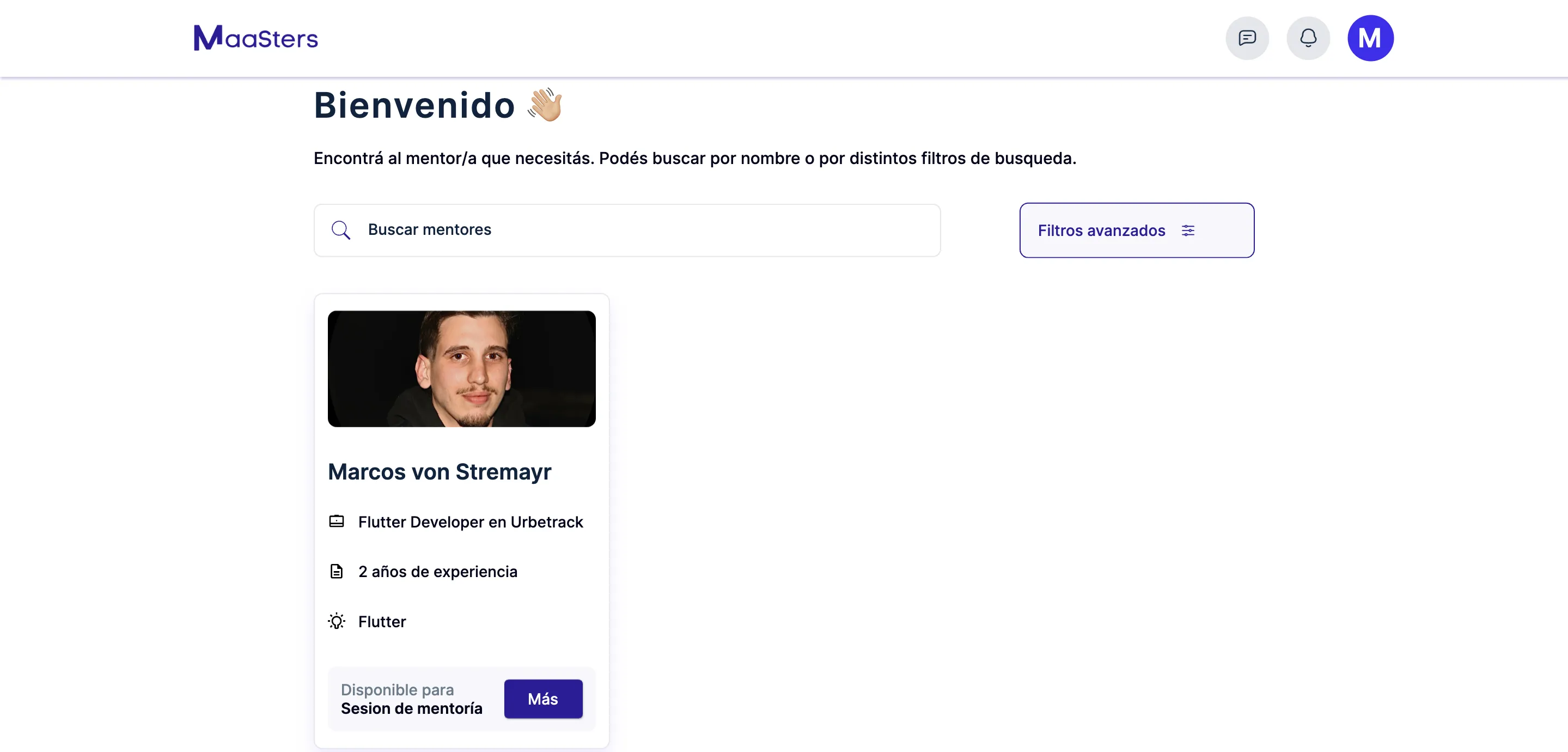Click the job briefcase icon on Marcos card

(x=337, y=521)
